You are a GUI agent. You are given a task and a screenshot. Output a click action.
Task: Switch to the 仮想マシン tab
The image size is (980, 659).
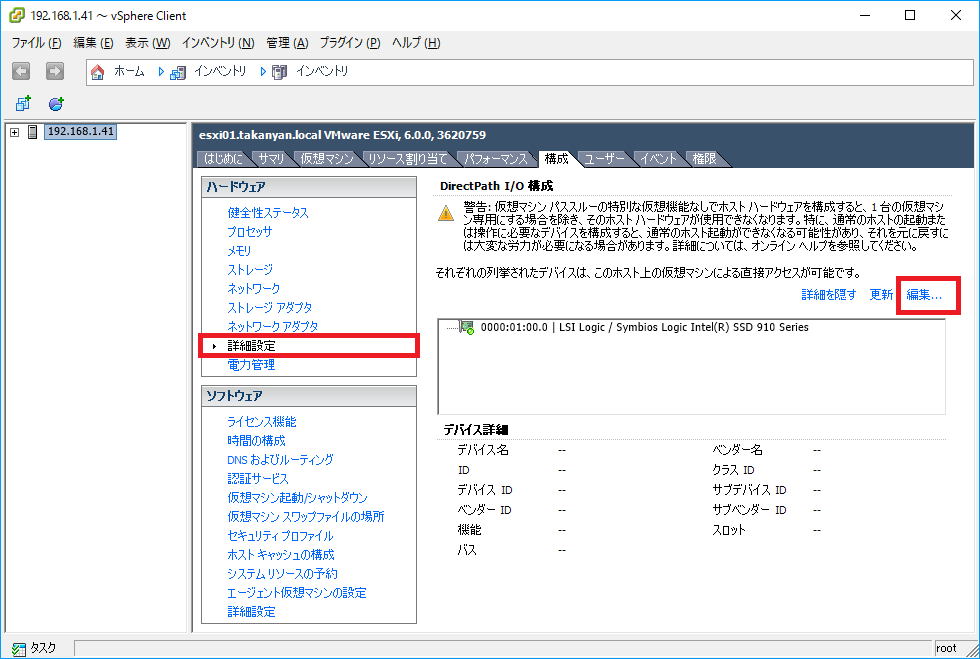pyautogui.click(x=327, y=159)
